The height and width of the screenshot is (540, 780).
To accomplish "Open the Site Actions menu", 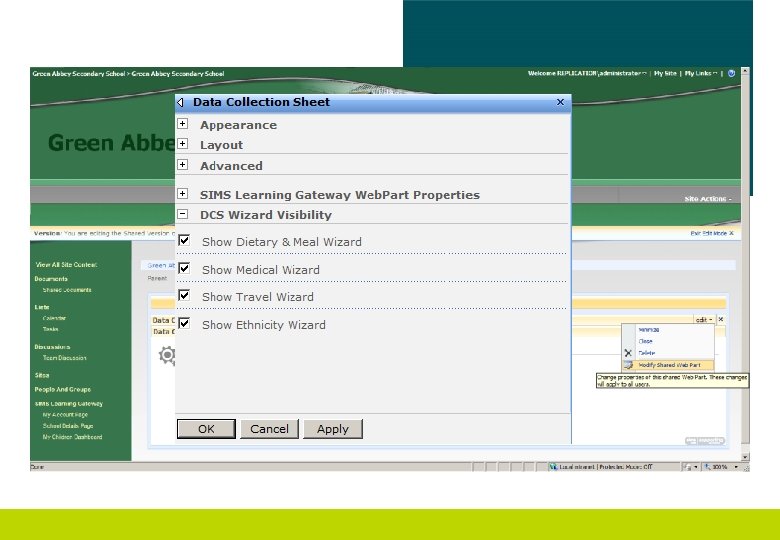I will point(708,199).
